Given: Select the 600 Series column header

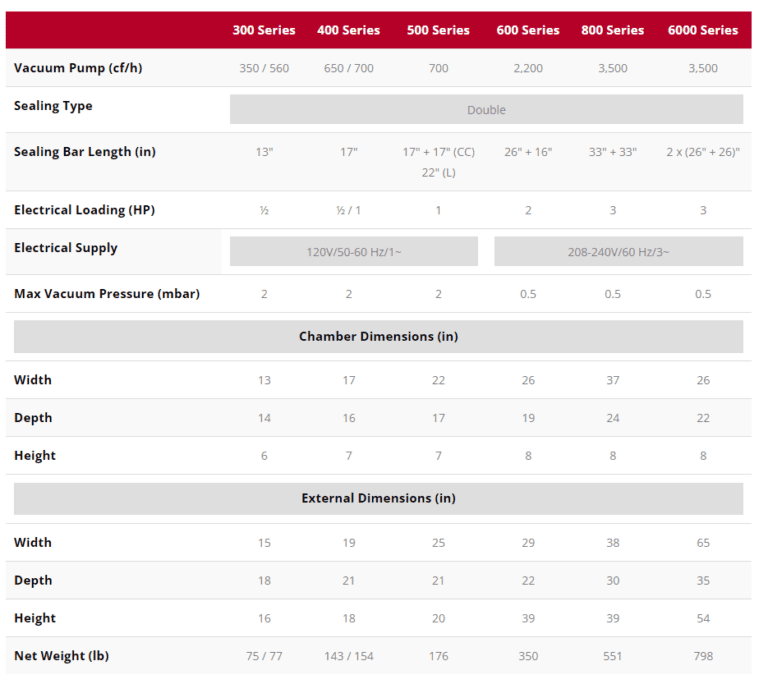Looking at the screenshot, I should pyautogui.click(x=527, y=30).
